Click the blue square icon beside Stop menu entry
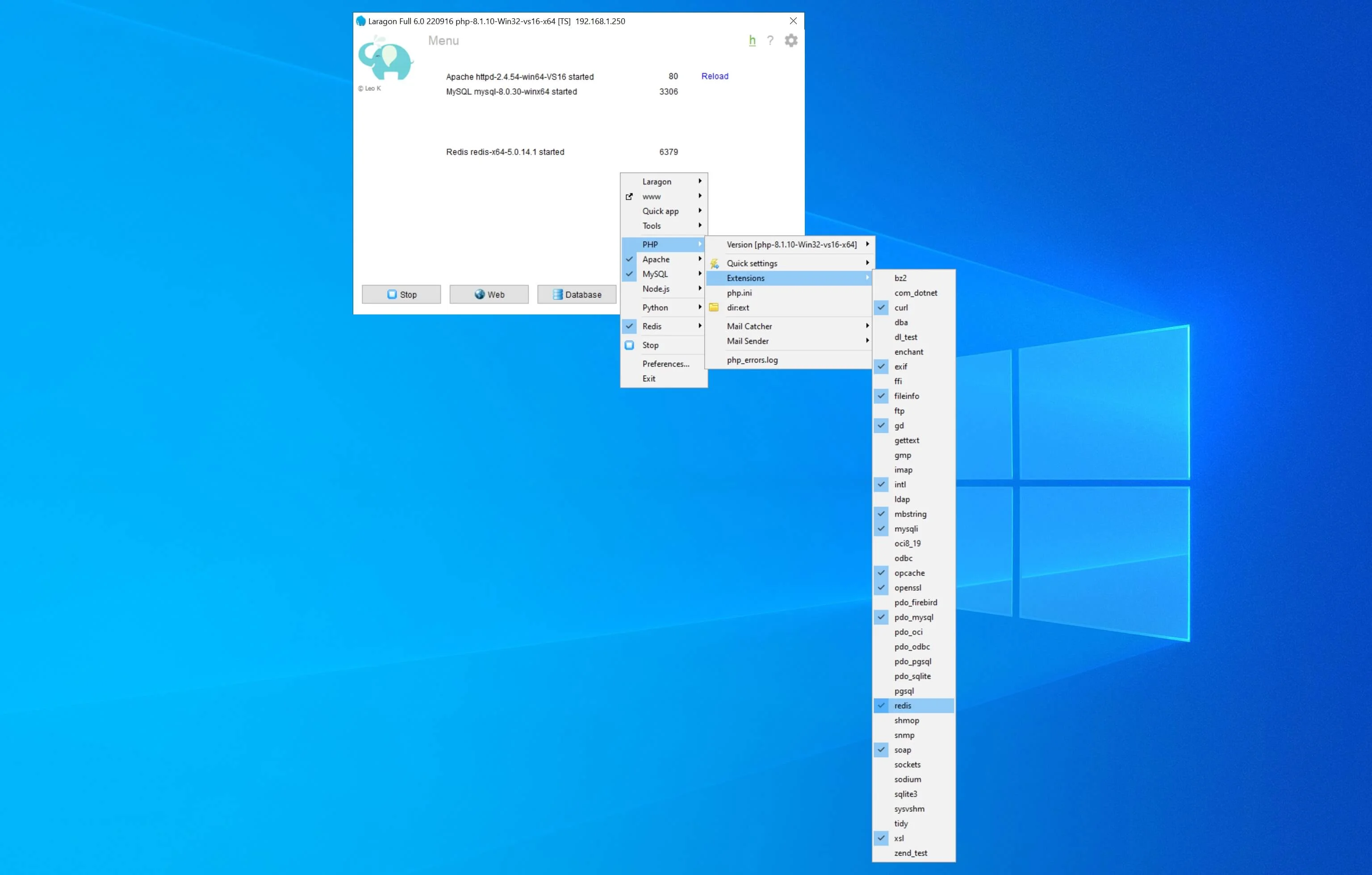 (x=630, y=345)
